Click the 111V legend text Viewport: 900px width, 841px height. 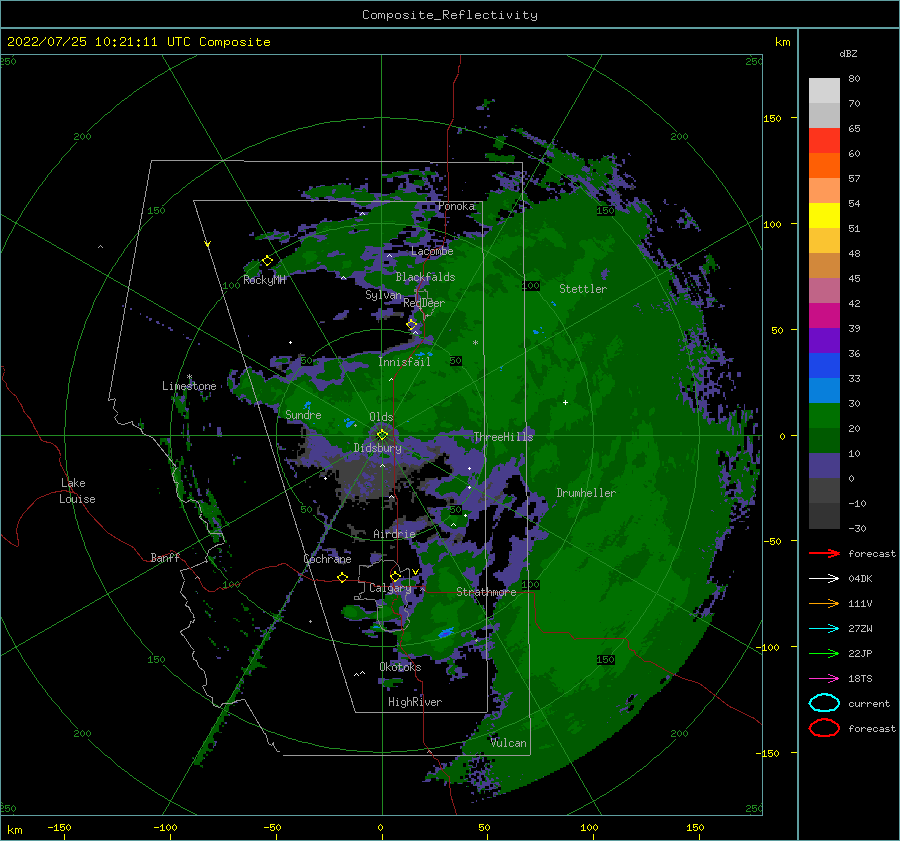pos(860,603)
